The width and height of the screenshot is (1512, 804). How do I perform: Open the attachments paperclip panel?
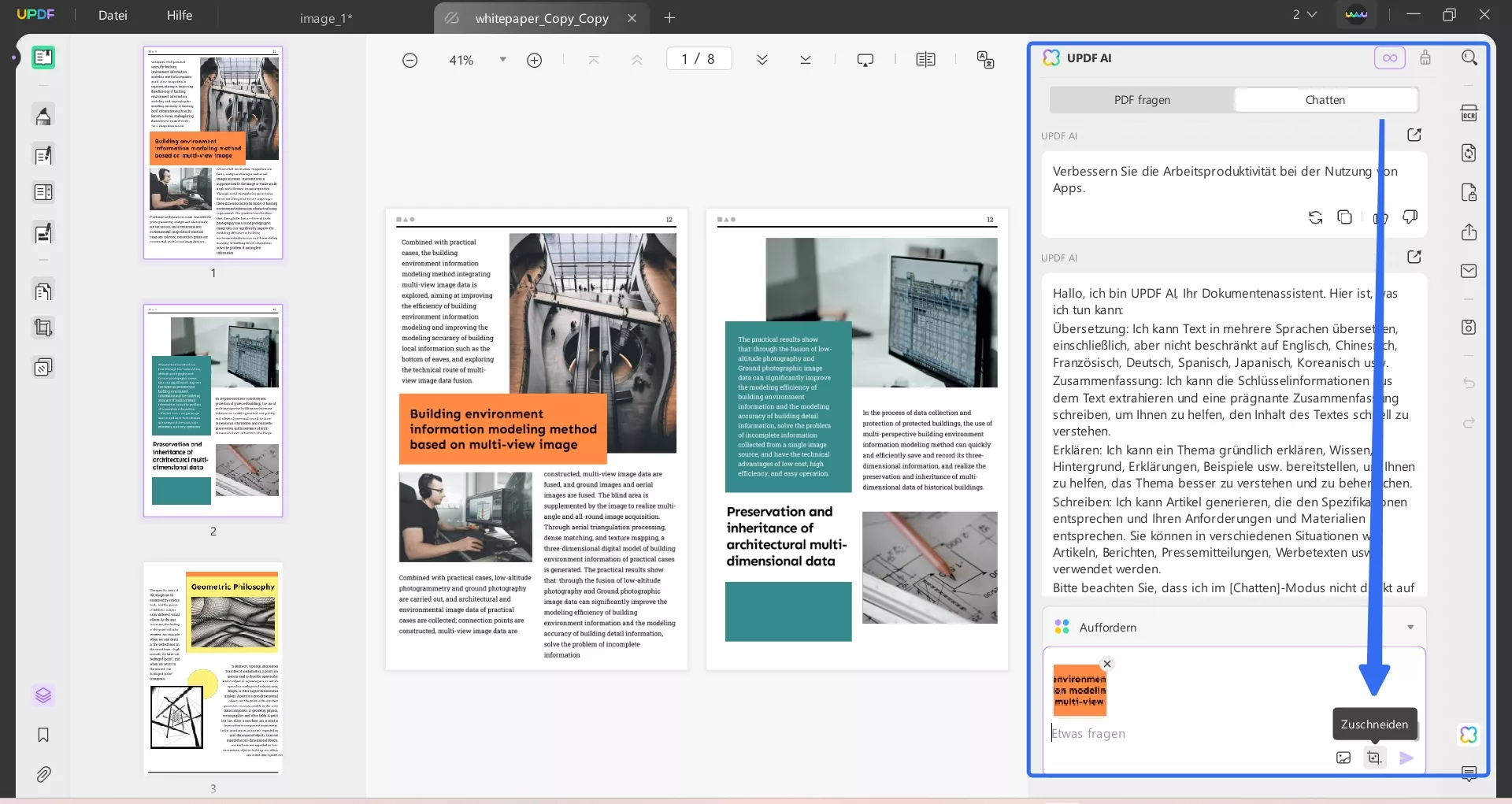click(43, 774)
